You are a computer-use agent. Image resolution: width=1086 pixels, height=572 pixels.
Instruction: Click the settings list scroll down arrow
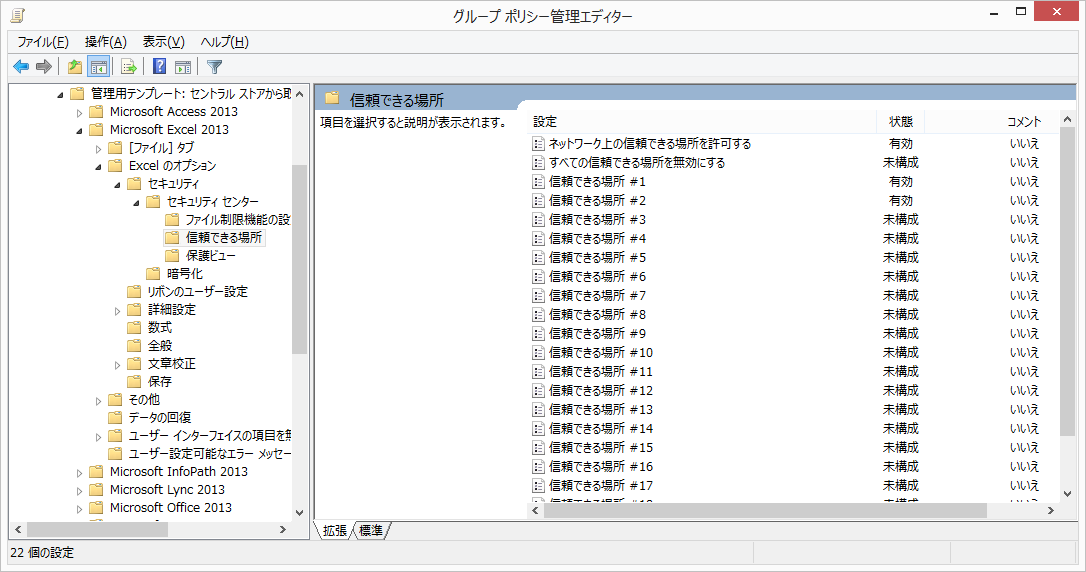[1067, 494]
